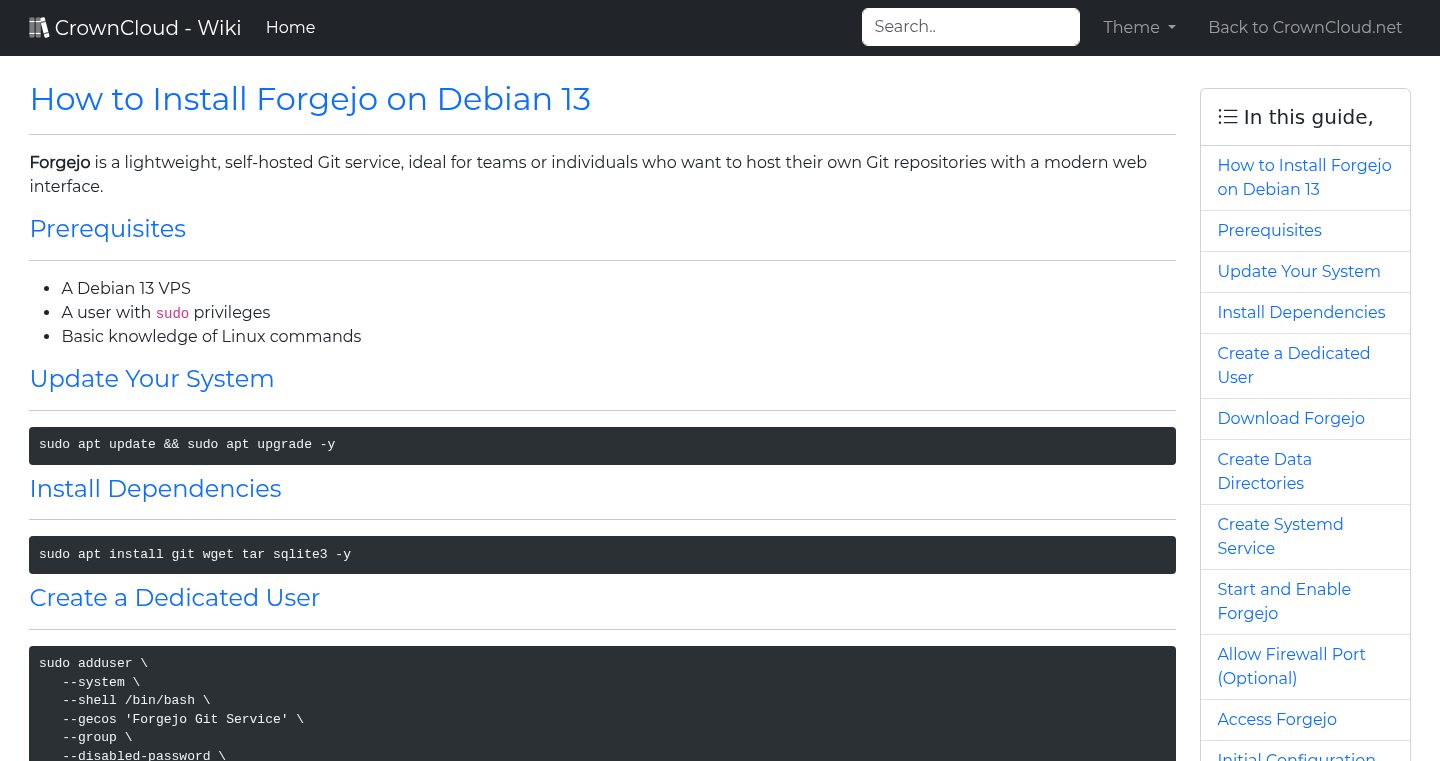This screenshot has height=761, width=1440.
Task: Open 'Back to CrownCloud.net' menu entry
Action: [1305, 27]
